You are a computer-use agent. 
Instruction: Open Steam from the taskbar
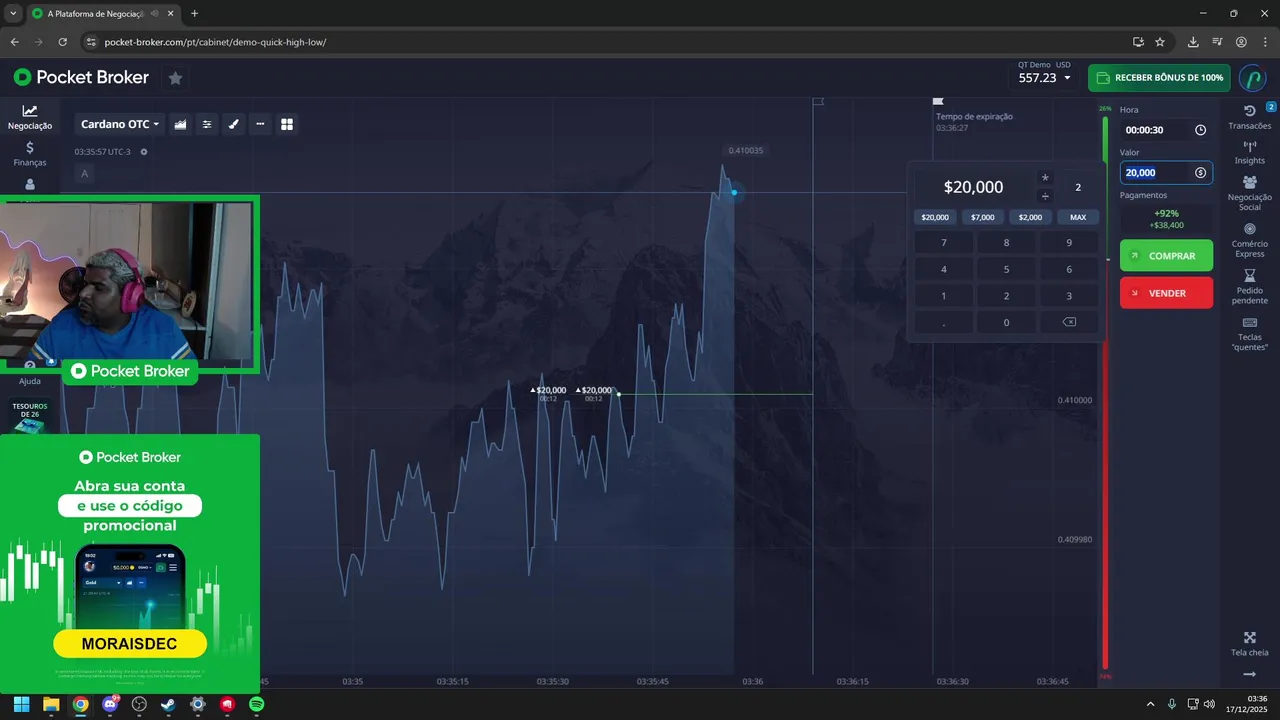[x=168, y=704]
